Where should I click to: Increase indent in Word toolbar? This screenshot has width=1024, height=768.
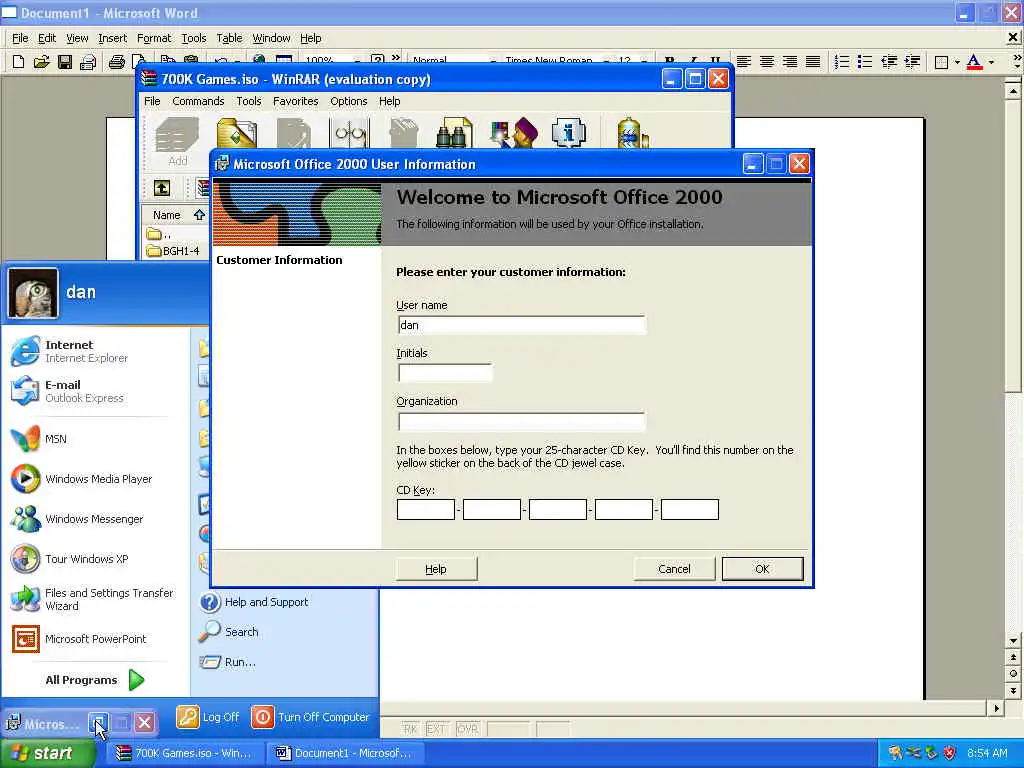pyautogui.click(x=912, y=62)
